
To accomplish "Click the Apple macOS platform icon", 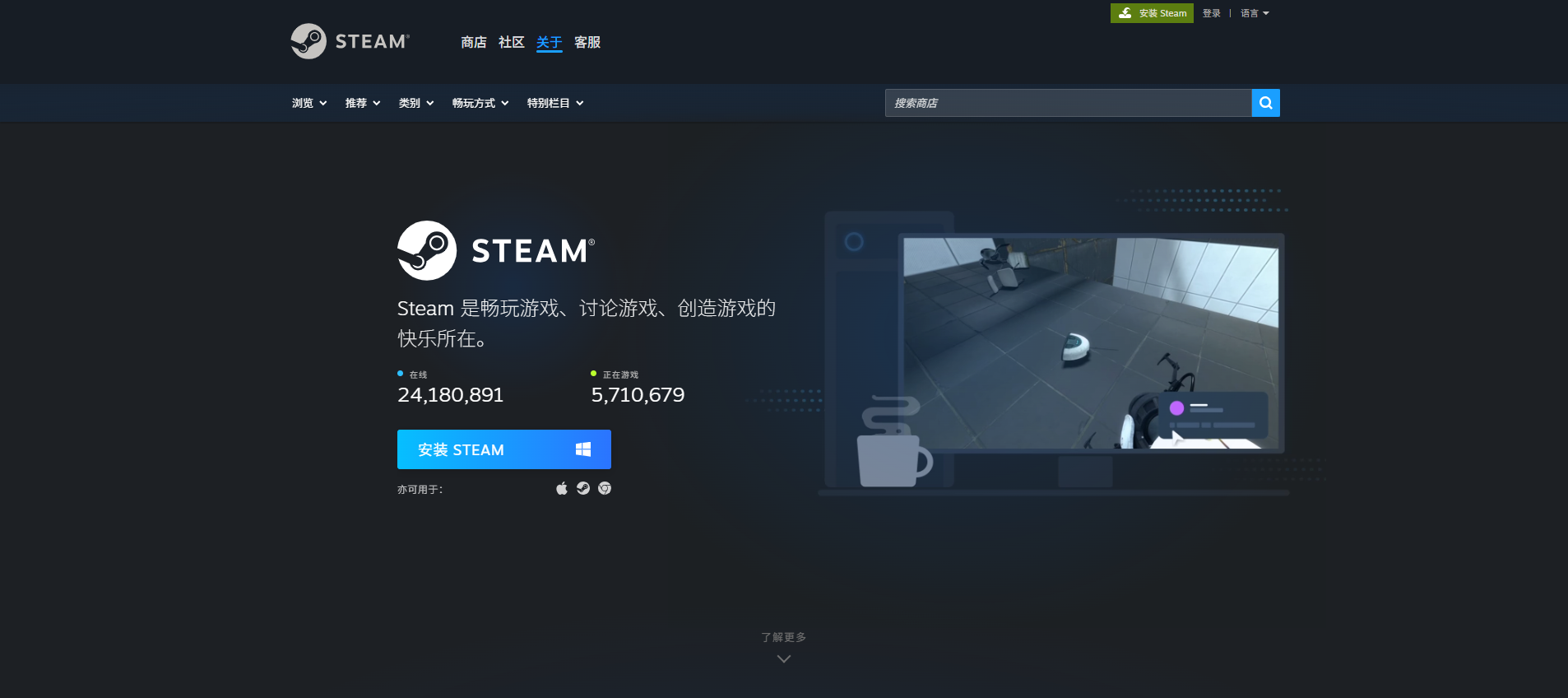I will pyautogui.click(x=562, y=488).
